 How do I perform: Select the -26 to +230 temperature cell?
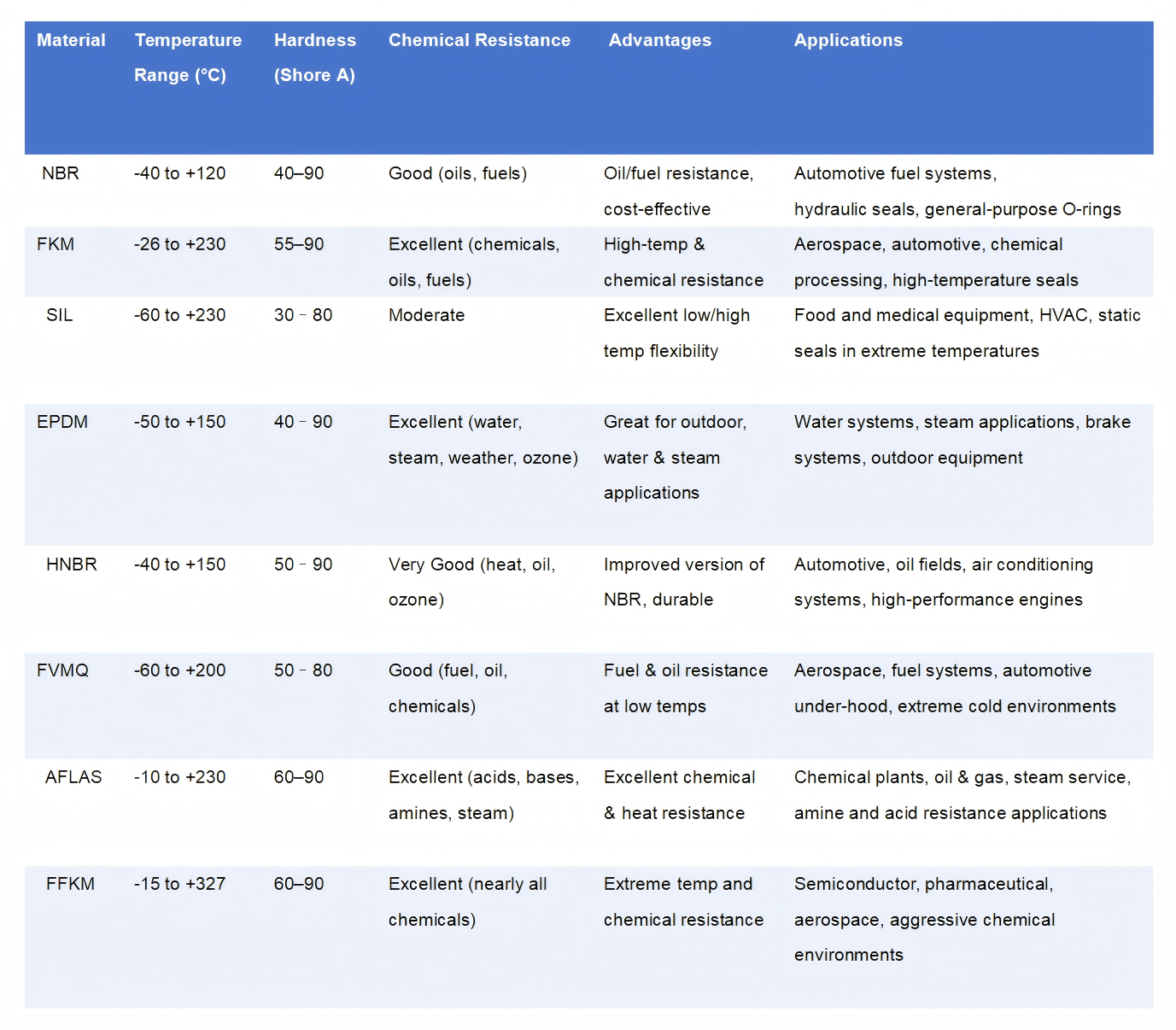click(x=179, y=244)
